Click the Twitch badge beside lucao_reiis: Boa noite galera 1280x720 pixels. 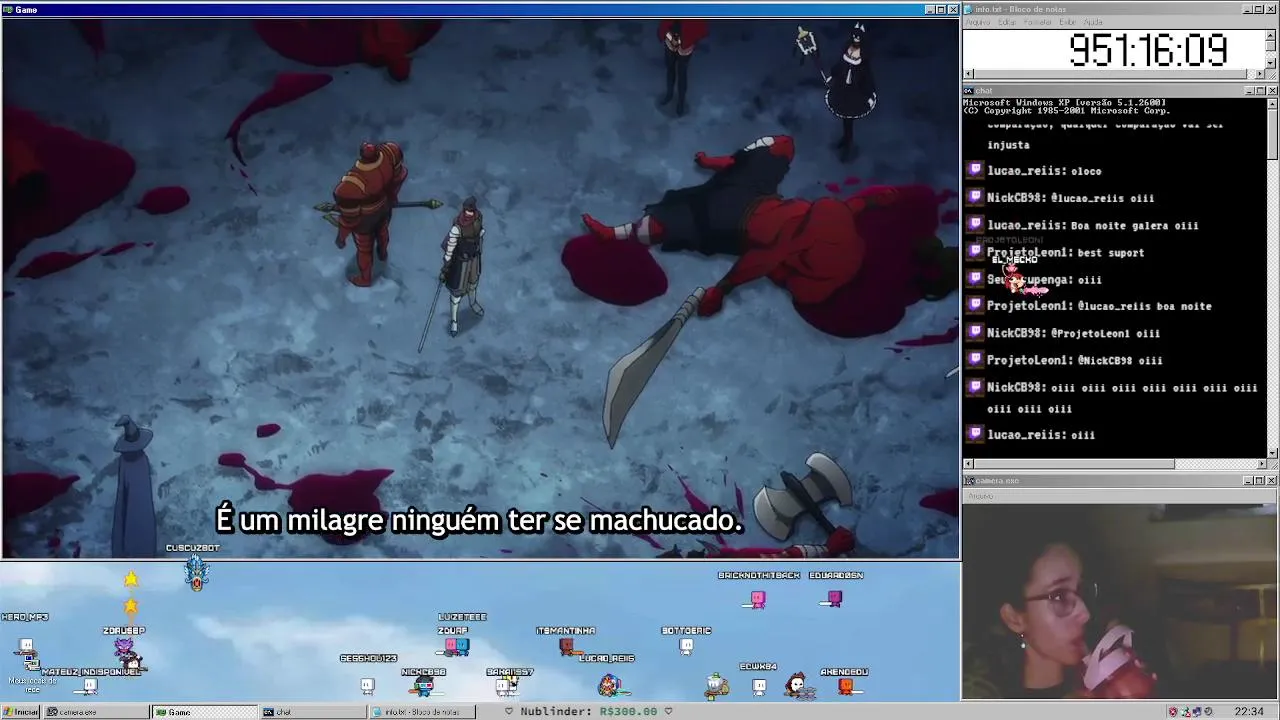(976, 224)
